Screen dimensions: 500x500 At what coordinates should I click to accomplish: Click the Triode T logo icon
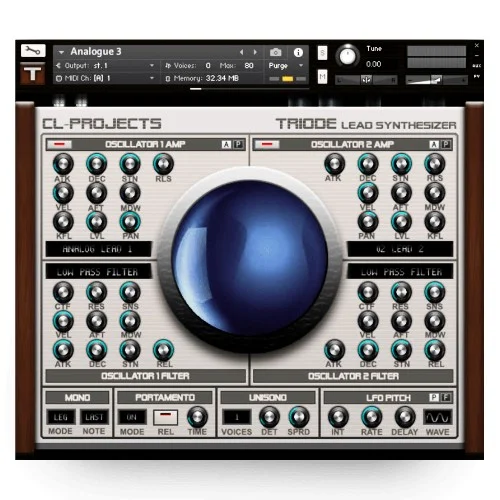click(33, 73)
